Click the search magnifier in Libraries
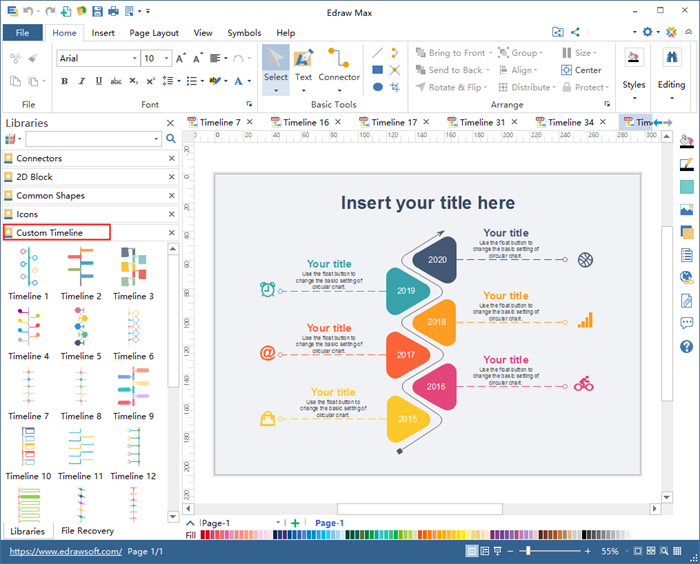 pyautogui.click(x=171, y=139)
